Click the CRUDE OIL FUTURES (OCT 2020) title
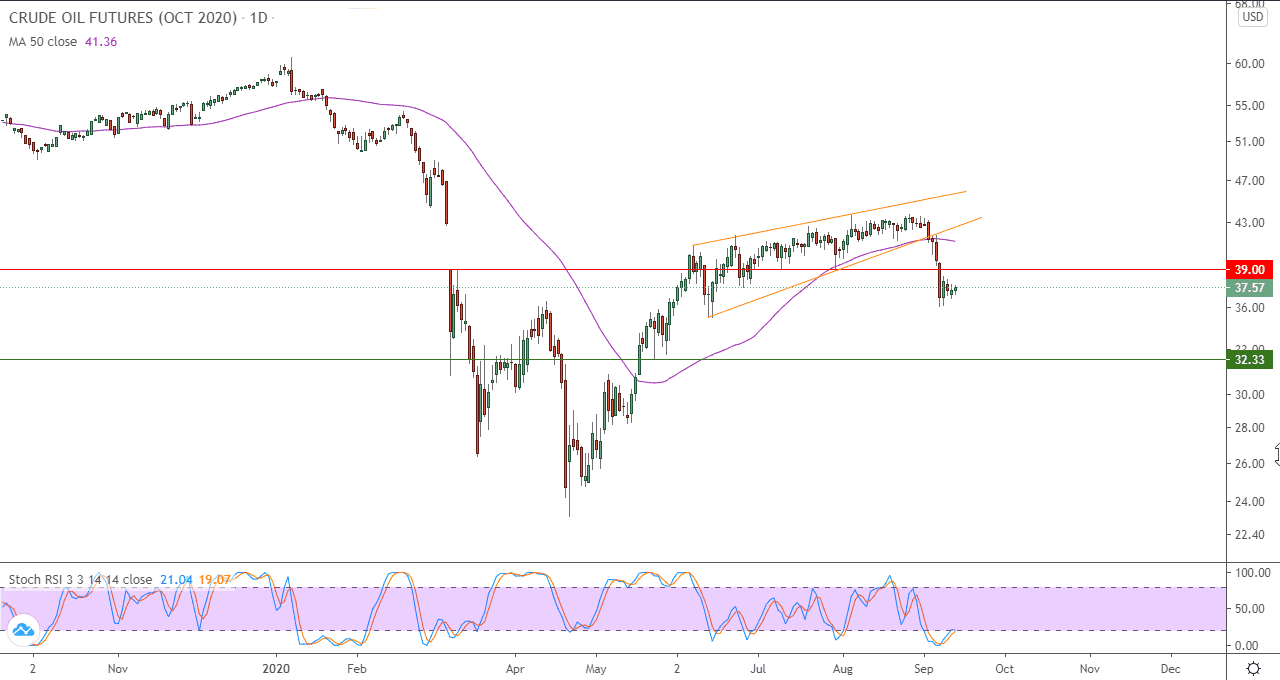Image resolution: width=1280 pixels, height=680 pixels. pos(124,19)
